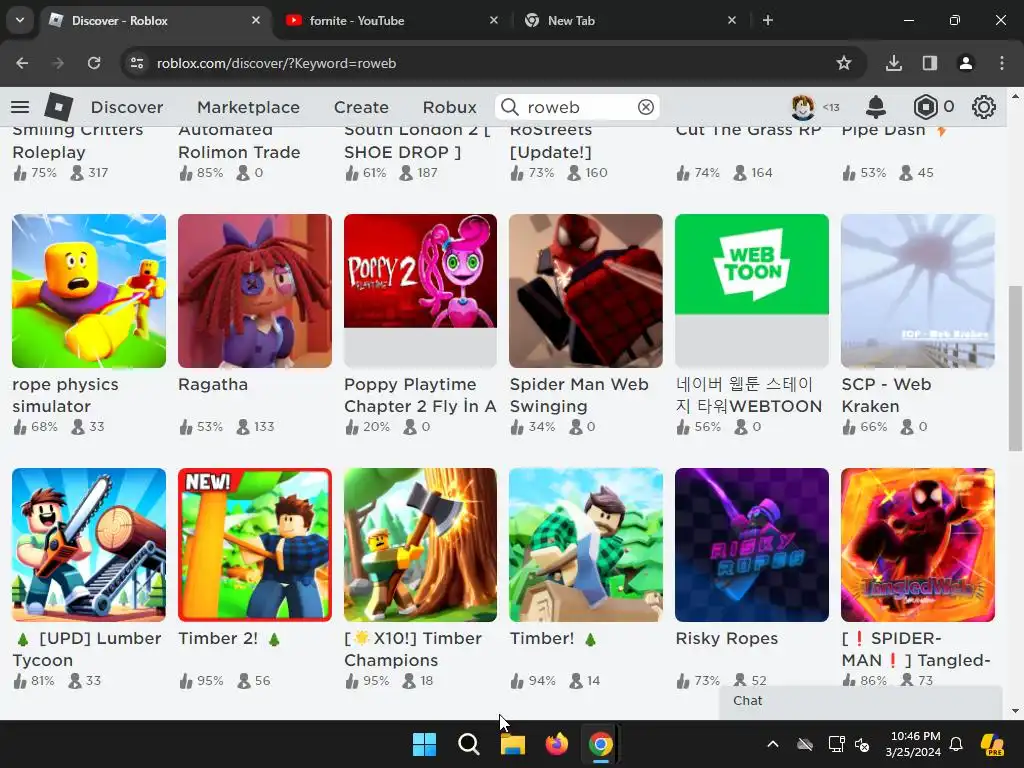Viewport: 1024px width, 768px height.
Task: Show hidden system tray icons
Action: [x=773, y=744]
